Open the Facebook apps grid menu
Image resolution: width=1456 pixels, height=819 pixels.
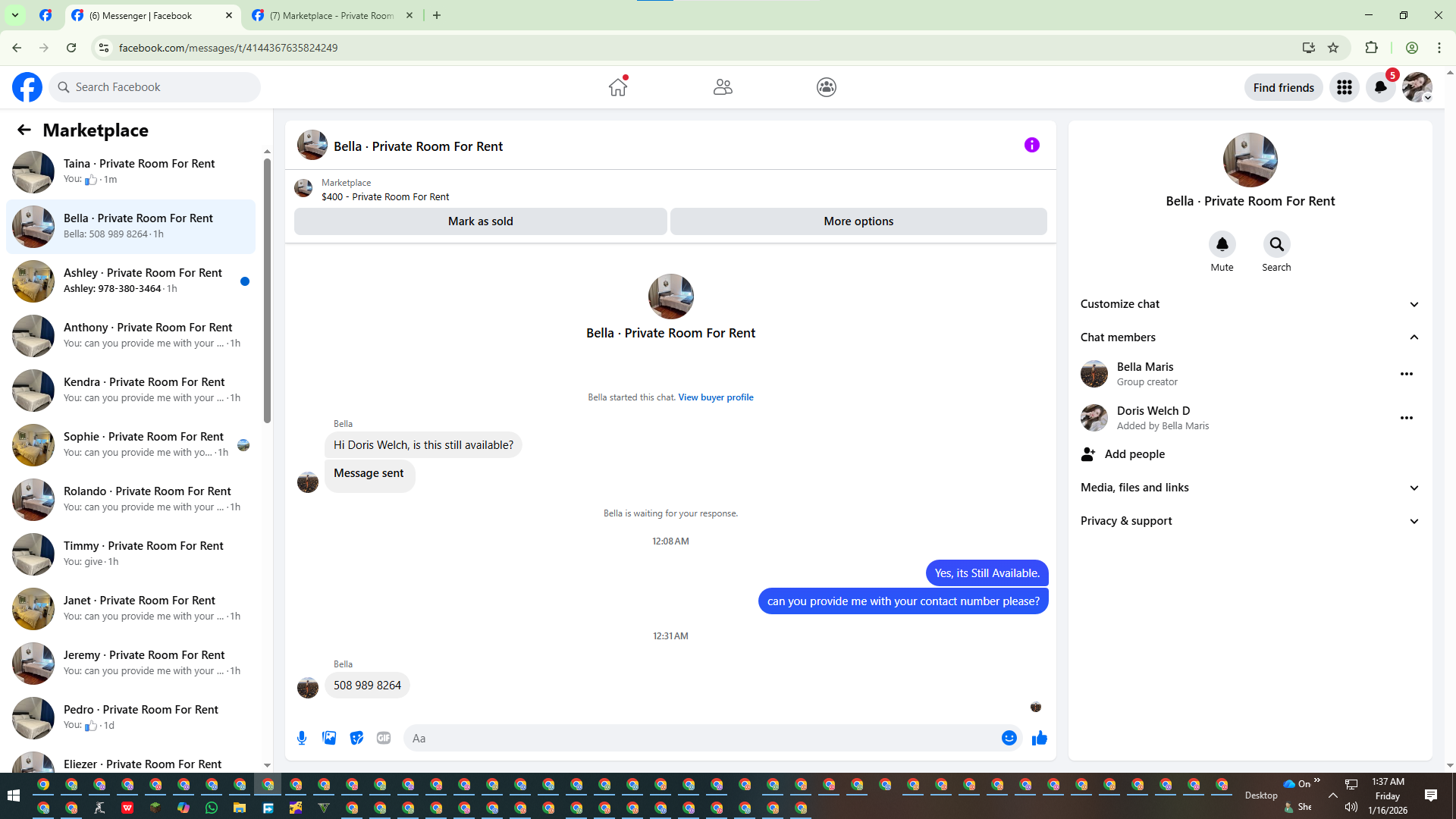tap(1344, 87)
